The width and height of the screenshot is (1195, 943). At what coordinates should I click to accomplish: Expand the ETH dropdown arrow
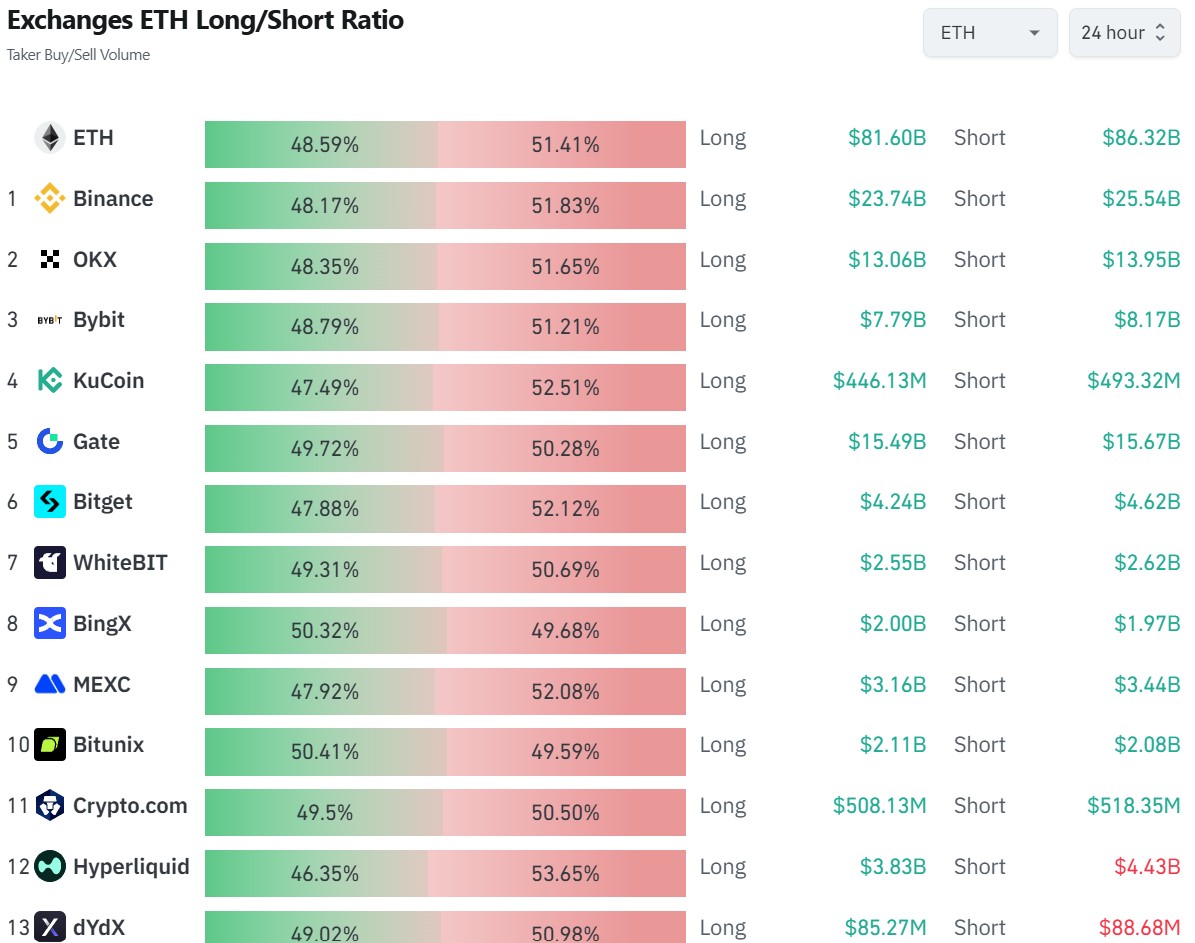click(x=1033, y=32)
